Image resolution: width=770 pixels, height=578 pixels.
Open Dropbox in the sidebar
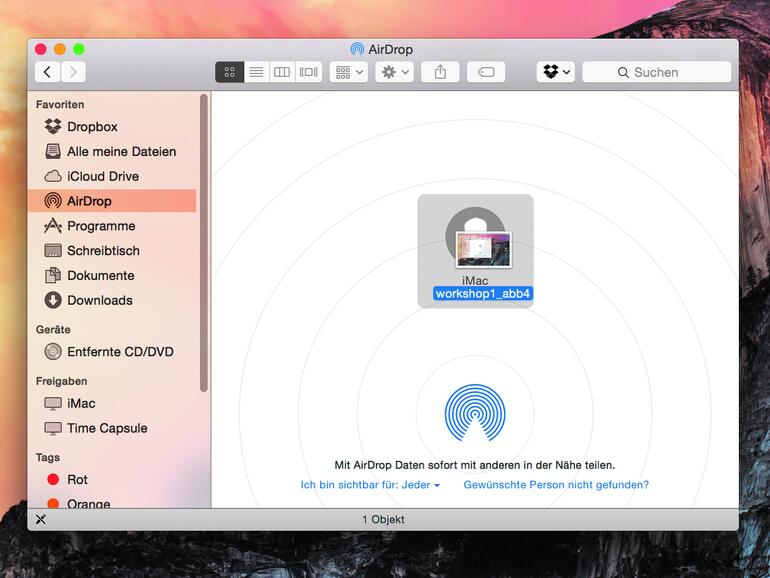point(112,127)
